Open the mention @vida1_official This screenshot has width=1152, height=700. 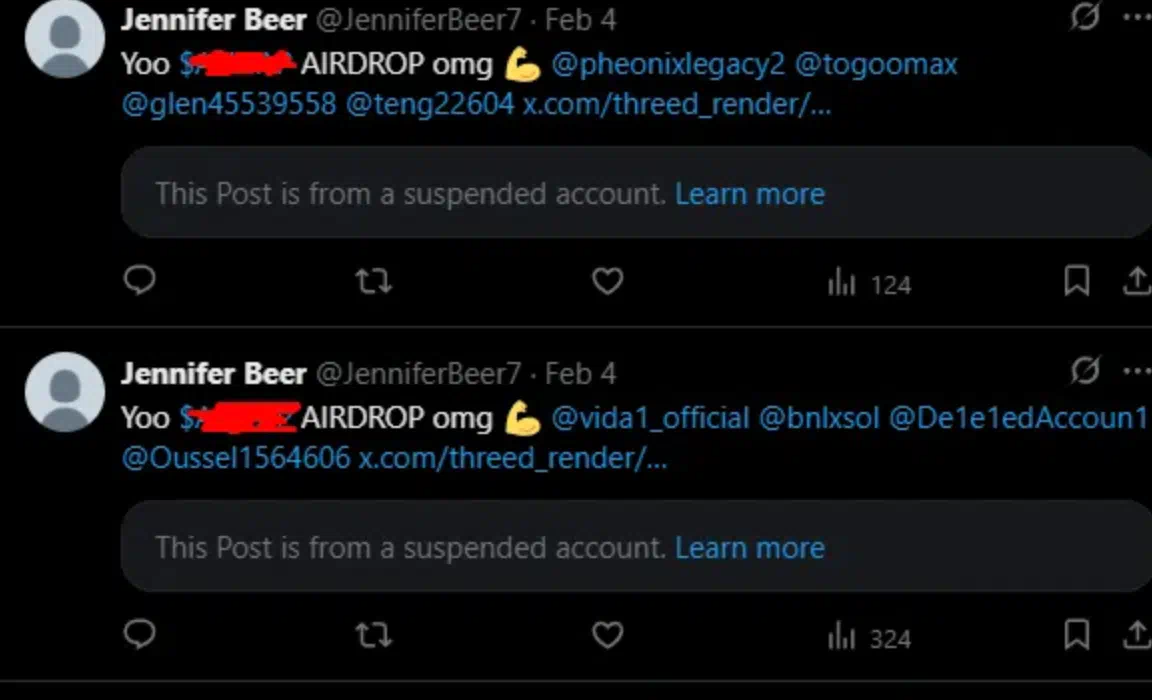point(650,419)
